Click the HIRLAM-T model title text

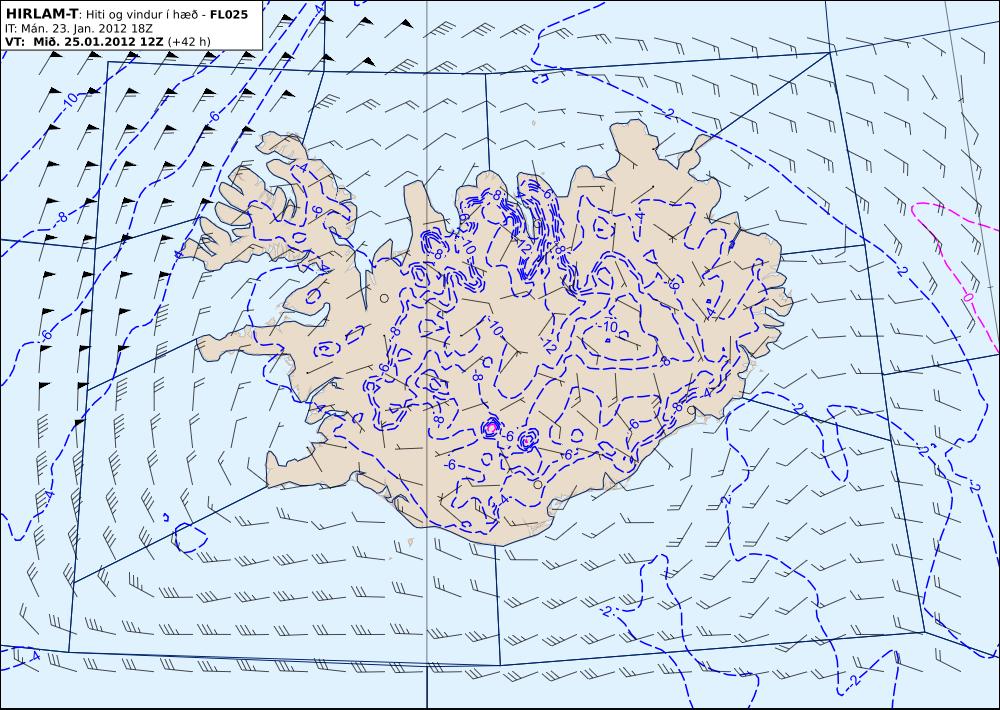[41, 14]
